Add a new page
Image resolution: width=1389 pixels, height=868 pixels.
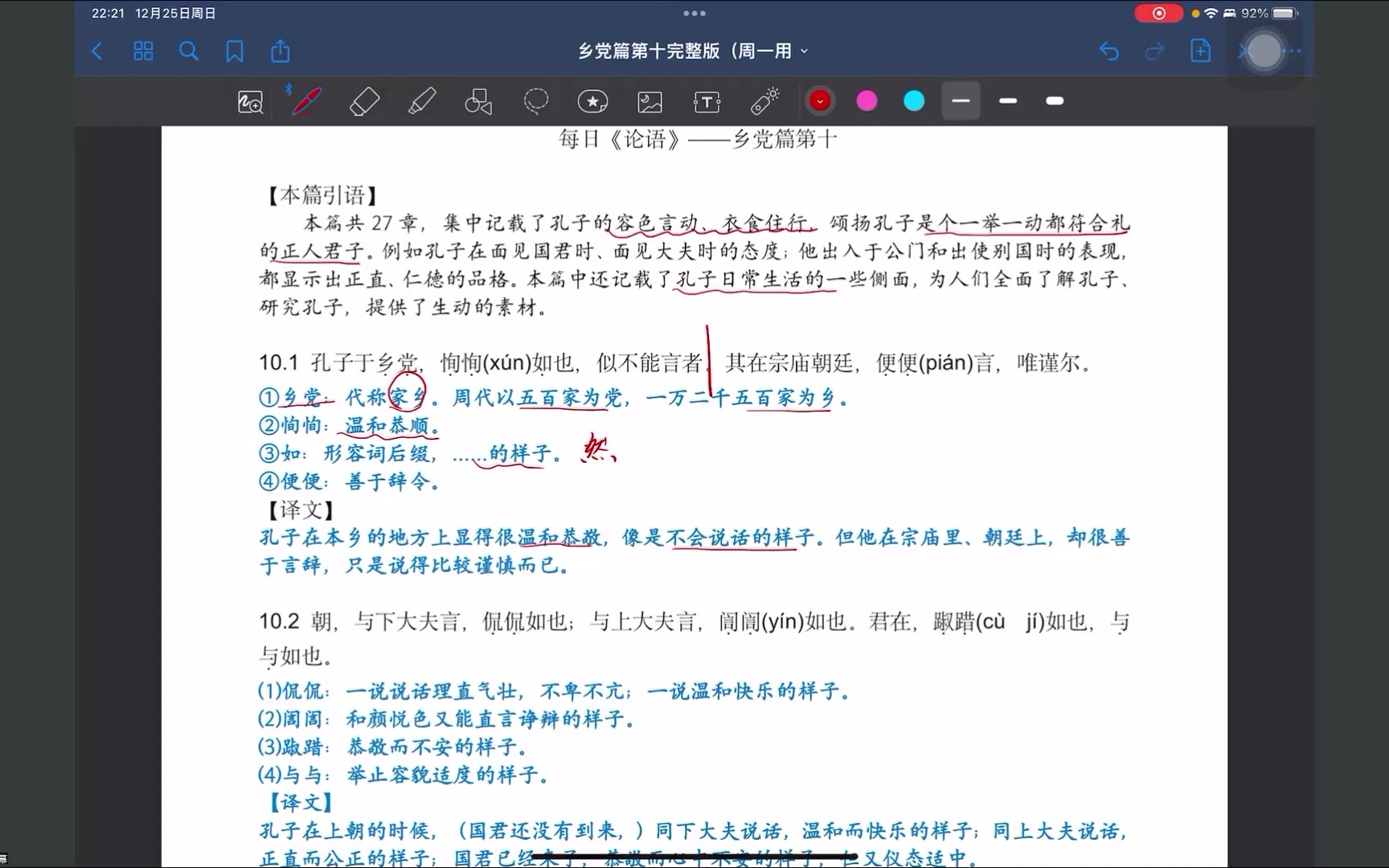point(1200,51)
